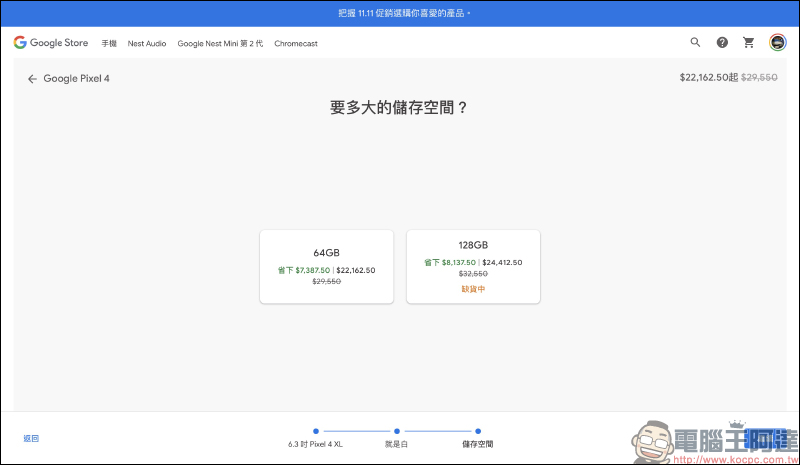Select the 128GB storage option

click(473, 267)
